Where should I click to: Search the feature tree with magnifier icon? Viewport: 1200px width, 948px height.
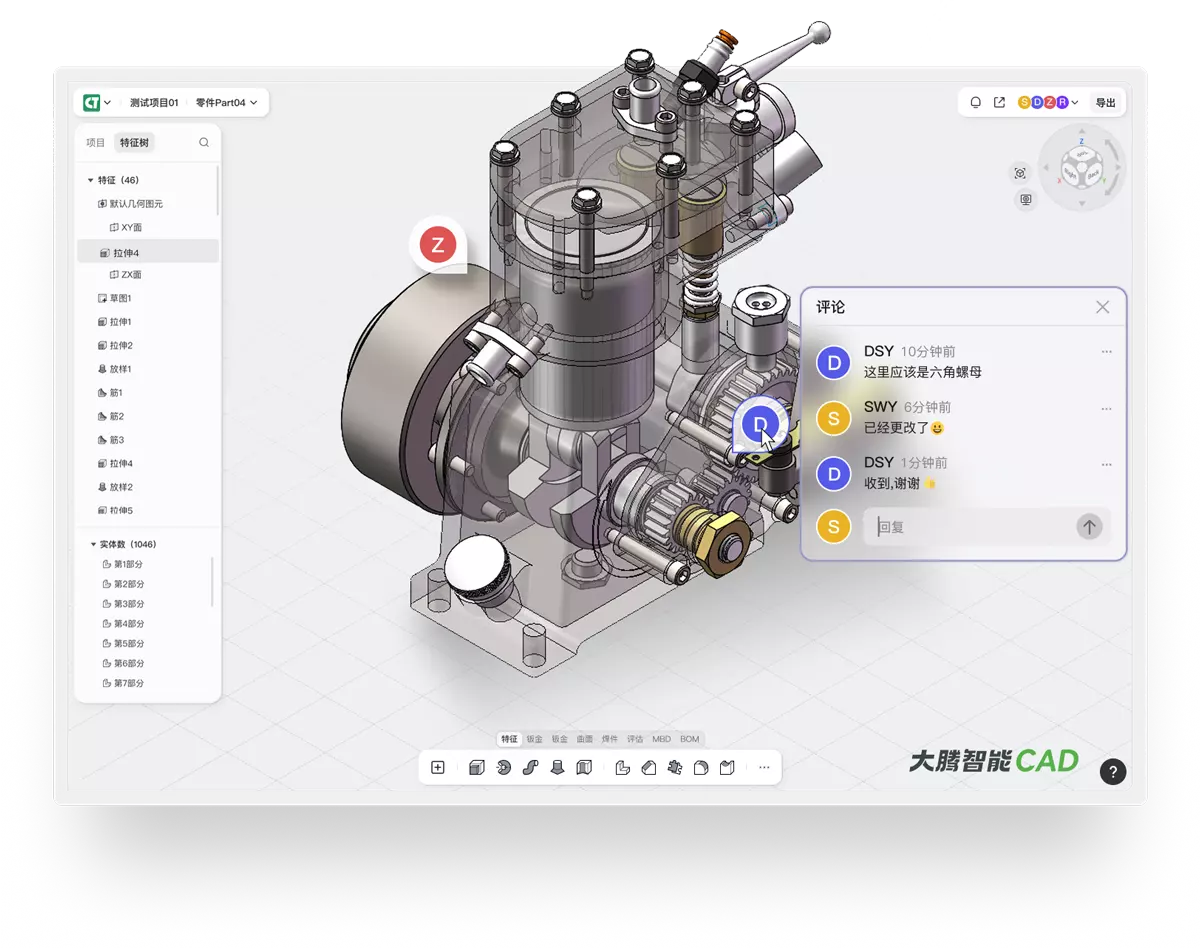(x=204, y=143)
